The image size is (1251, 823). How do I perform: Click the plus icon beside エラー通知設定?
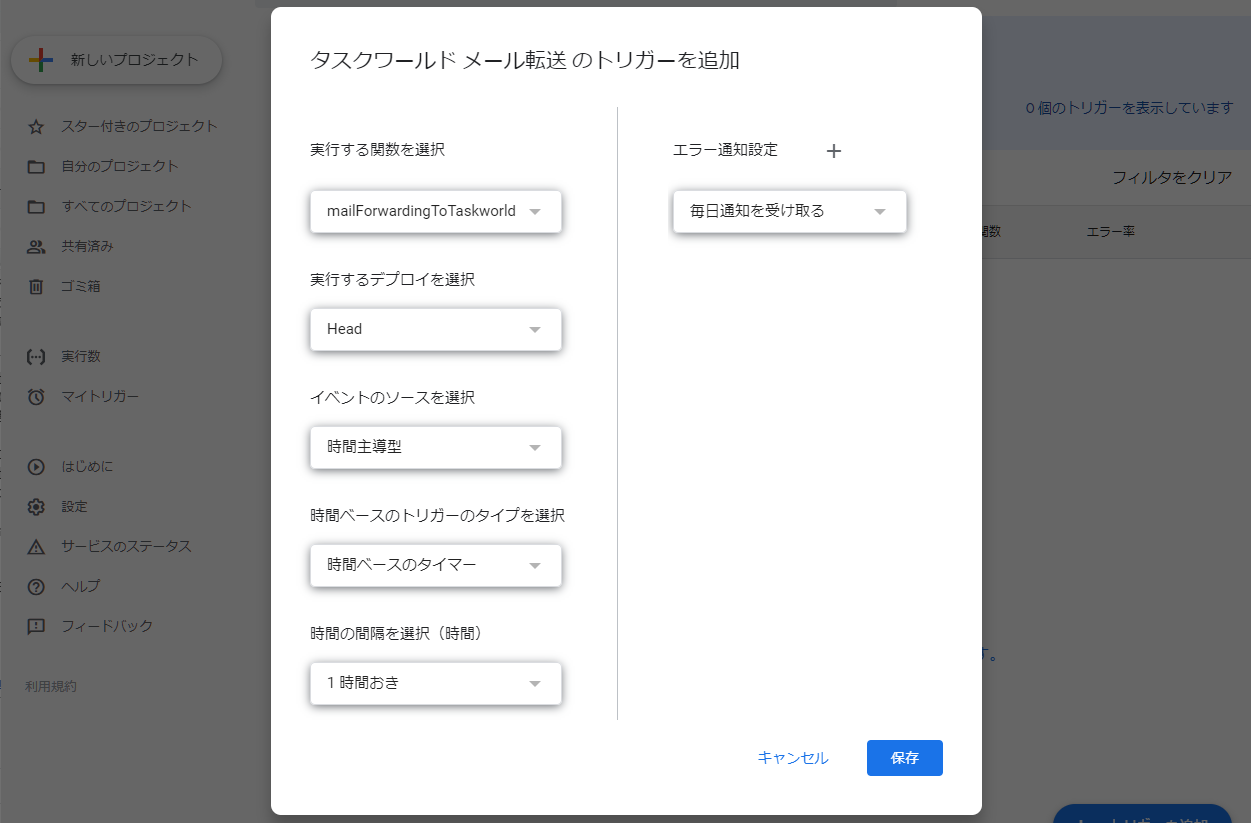834,151
